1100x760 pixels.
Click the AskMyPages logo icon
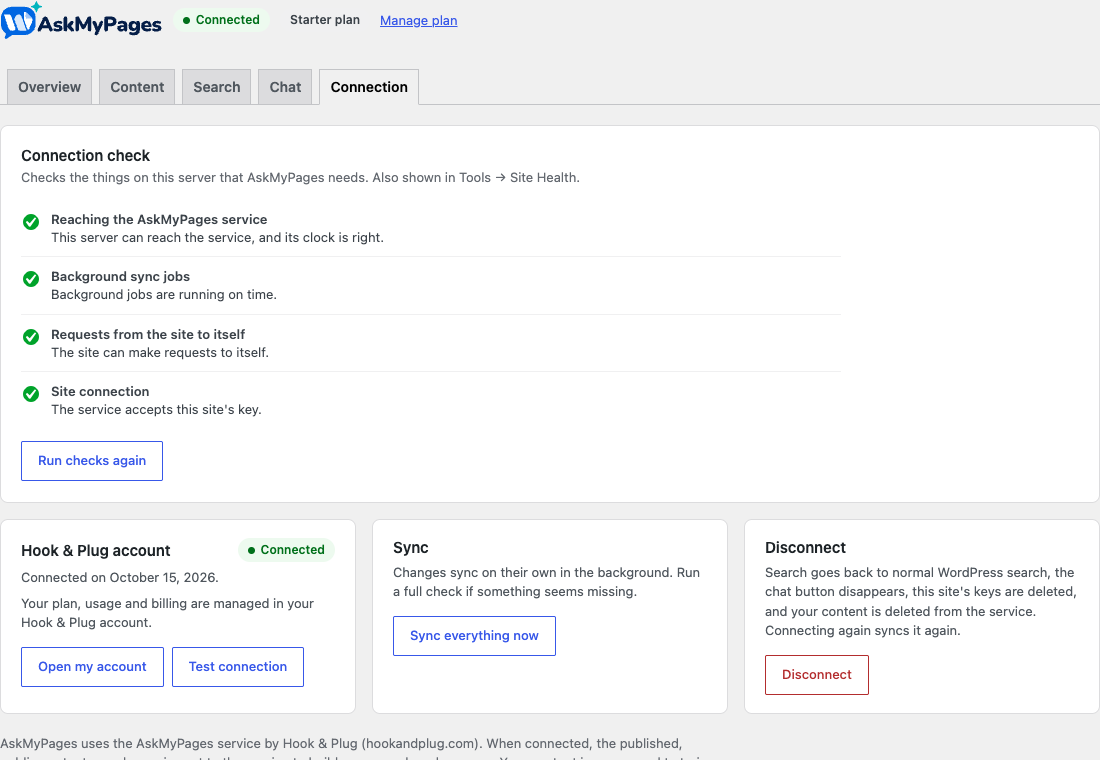pyautogui.click(x=19, y=20)
